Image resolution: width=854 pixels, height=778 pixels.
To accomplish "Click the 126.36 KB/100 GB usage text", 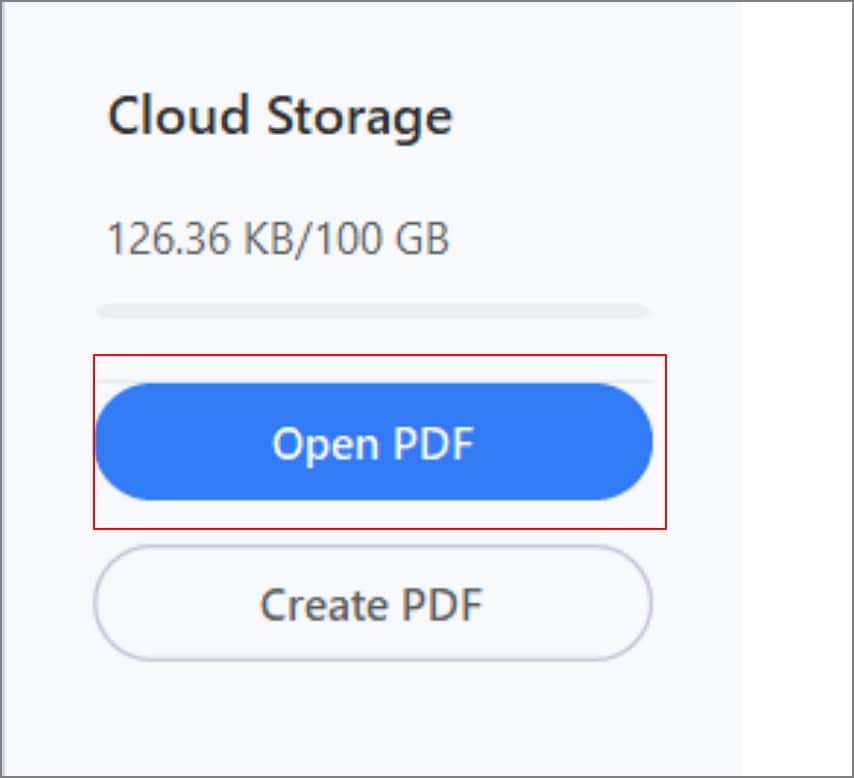I will click(x=277, y=240).
